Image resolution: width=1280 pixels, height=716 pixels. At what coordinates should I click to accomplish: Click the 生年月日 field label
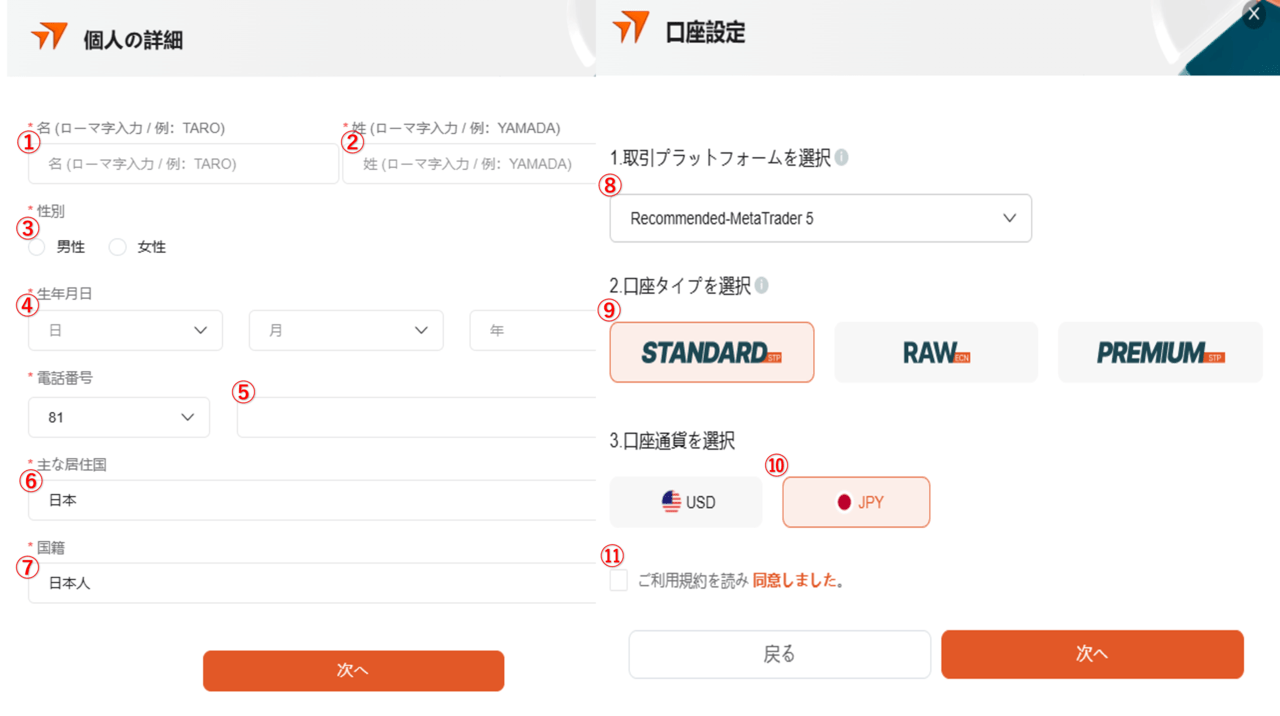pyautogui.click(x=65, y=293)
